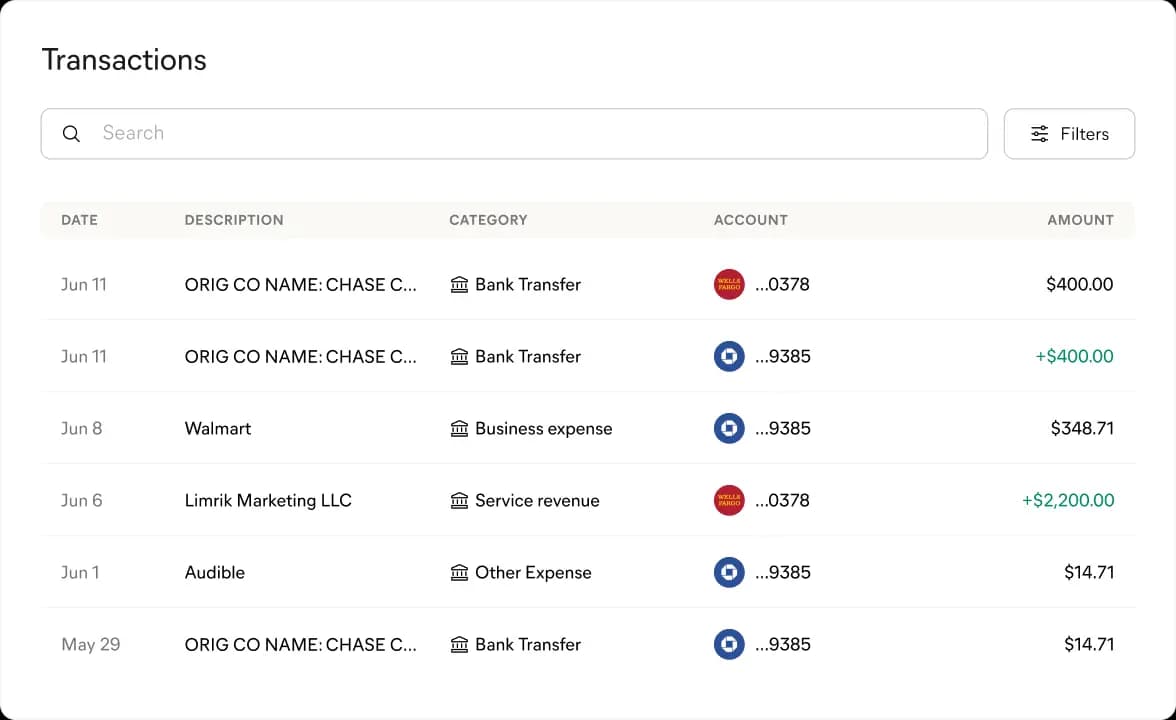Sort transactions by the DATE column
The width and height of the screenshot is (1176, 720).
[79, 220]
